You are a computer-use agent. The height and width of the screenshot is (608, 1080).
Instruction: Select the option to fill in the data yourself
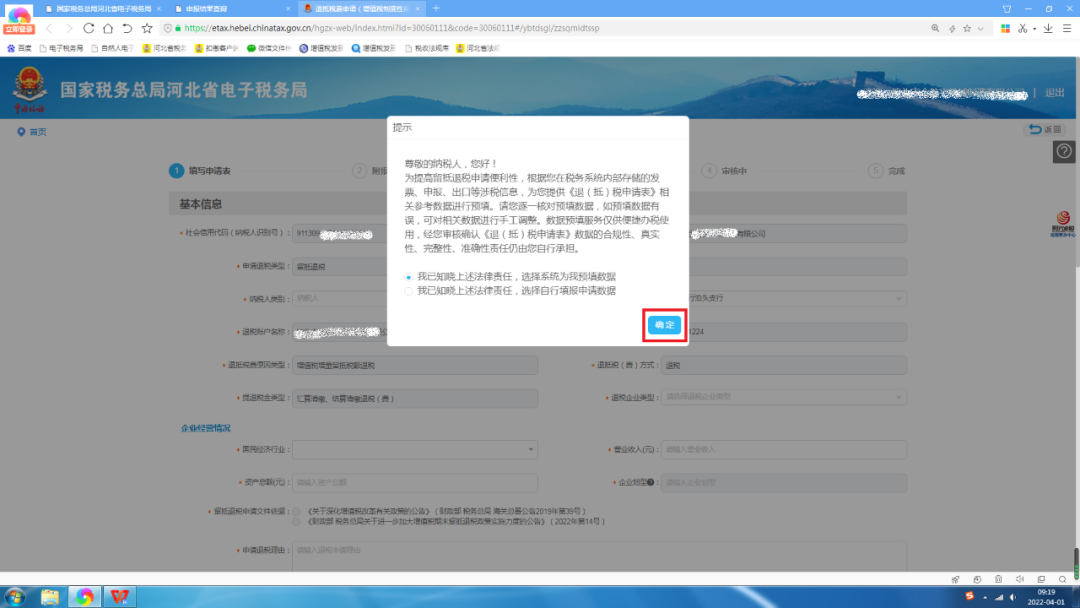click(408, 291)
